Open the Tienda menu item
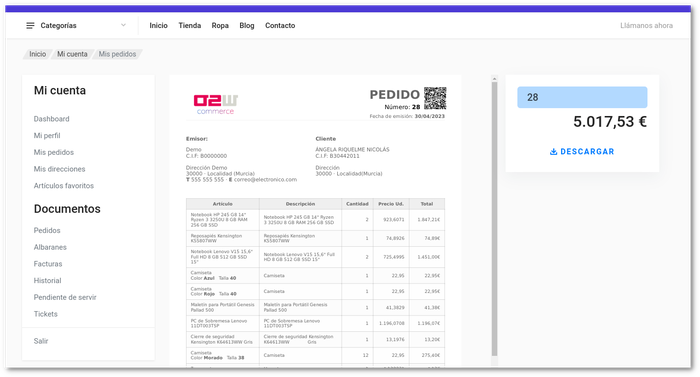Image resolution: width=700 pixels, height=377 pixels. (190, 26)
